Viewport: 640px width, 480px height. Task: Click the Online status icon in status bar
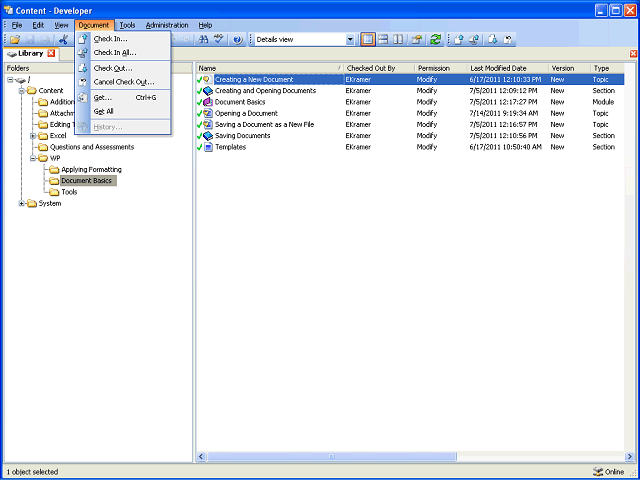[598, 471]
